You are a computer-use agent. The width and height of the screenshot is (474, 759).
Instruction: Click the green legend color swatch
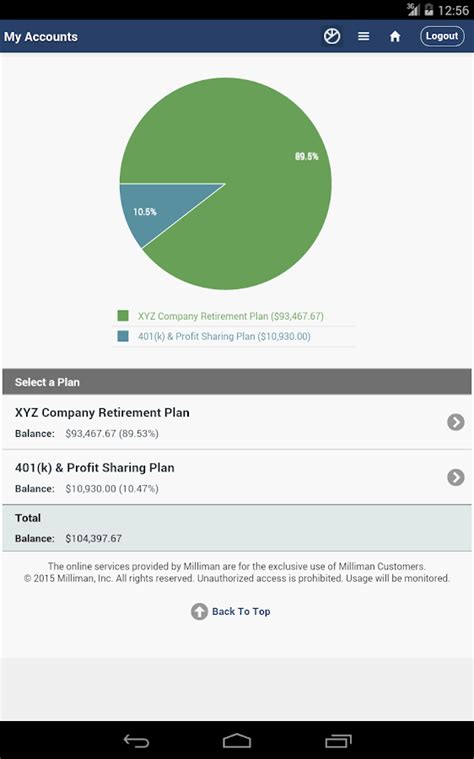click(x=123, y=316)
